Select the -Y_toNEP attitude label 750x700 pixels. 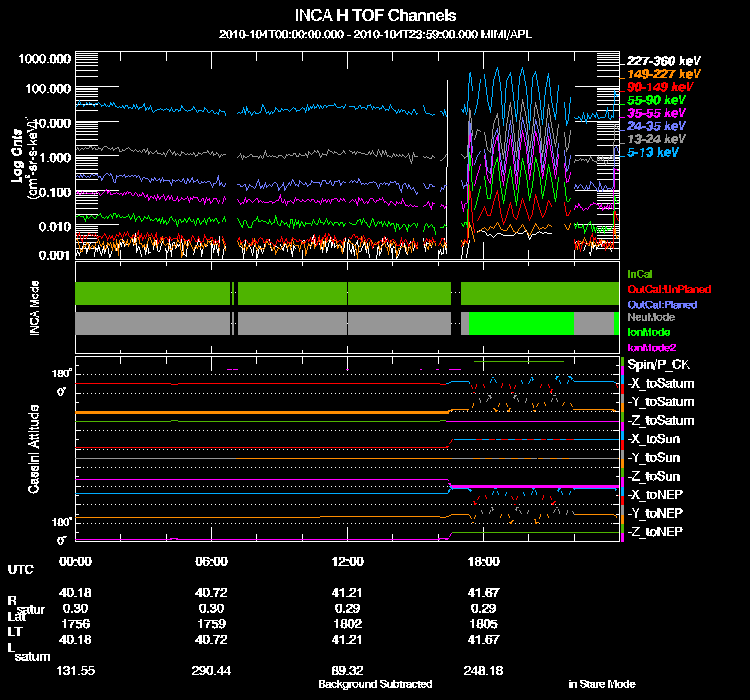[655, 513]
